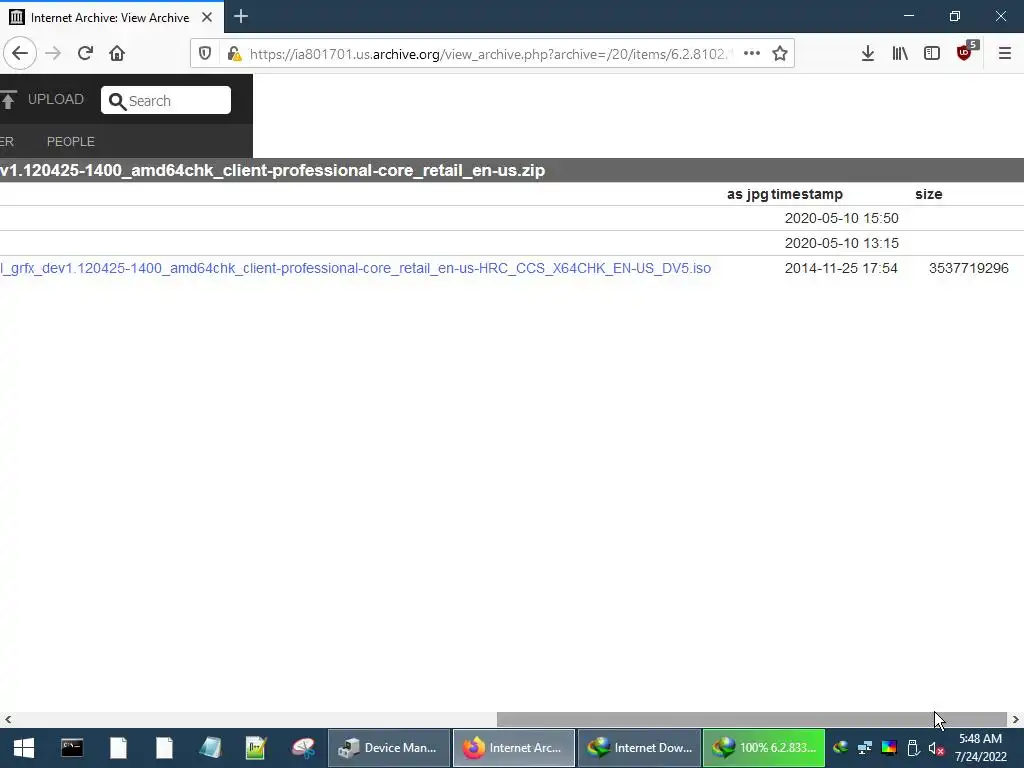This screenshot has height=768, width=1024.
Task: Bookmark this page with star
Action: [780, 54]
